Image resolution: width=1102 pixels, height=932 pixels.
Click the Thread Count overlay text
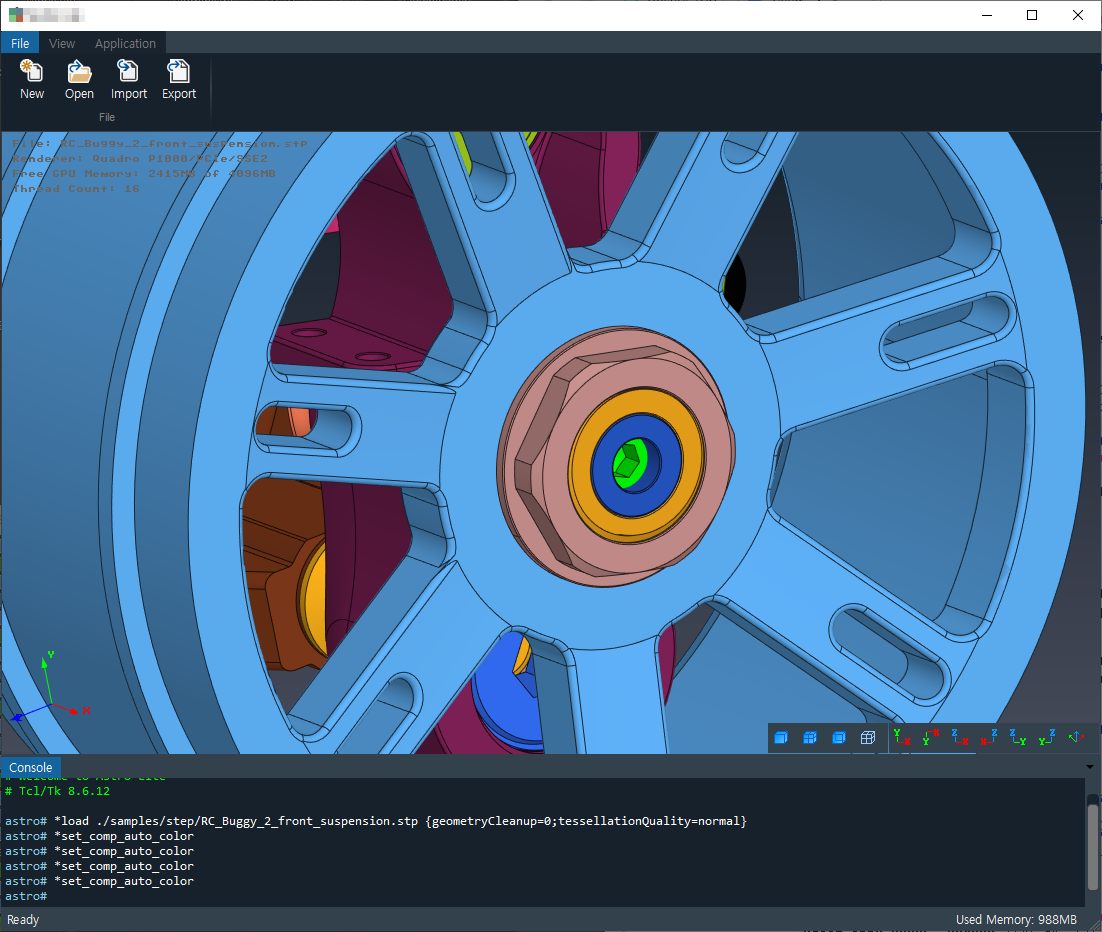pos(76,188)
